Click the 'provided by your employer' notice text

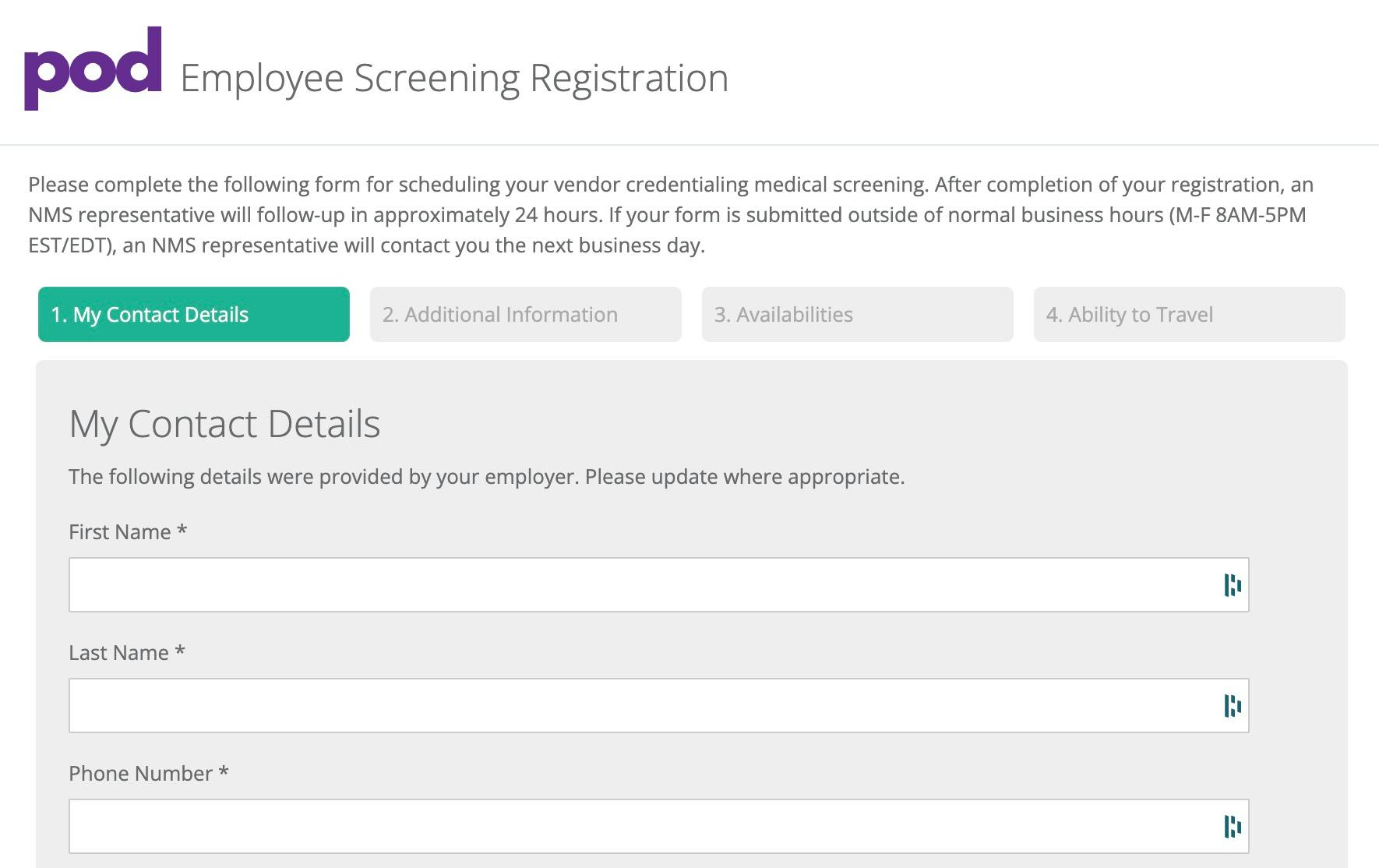[486, 477]
